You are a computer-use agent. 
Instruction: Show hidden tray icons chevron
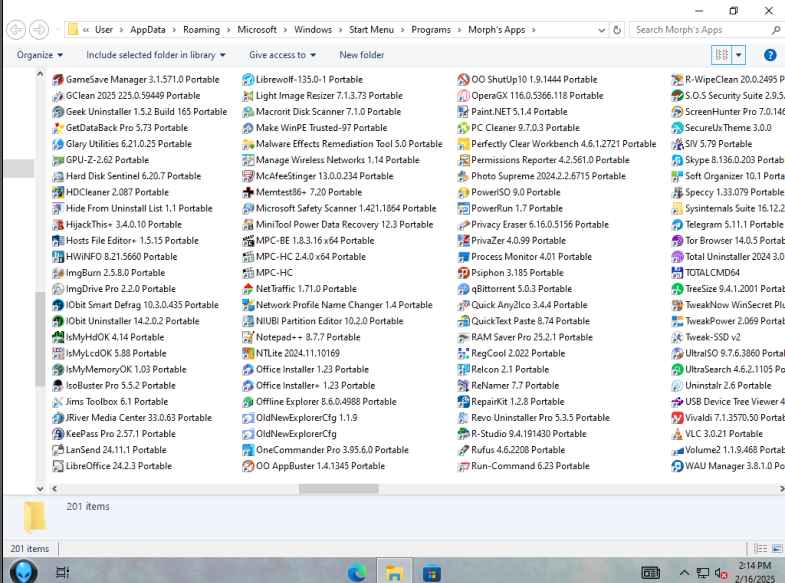pos(684,572)
